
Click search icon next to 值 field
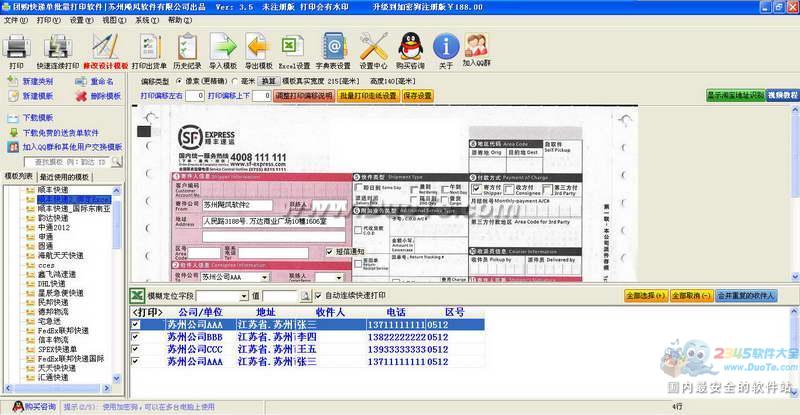click(305, 296)
